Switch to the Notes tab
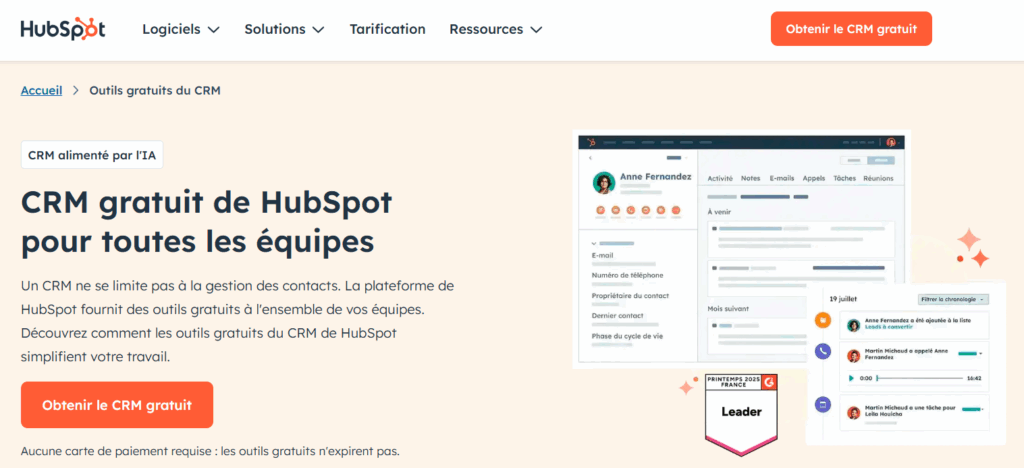Image resolution: width=1024 pixels, height=468 pixels. tap(750, 178)
